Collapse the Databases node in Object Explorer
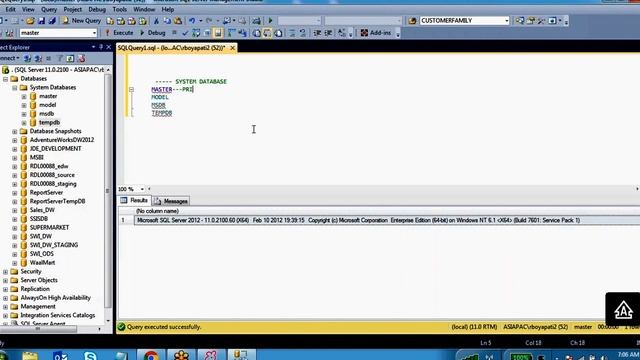Image resolution: width=640 pixels, height=360 pixels. (x=5, y=79)
